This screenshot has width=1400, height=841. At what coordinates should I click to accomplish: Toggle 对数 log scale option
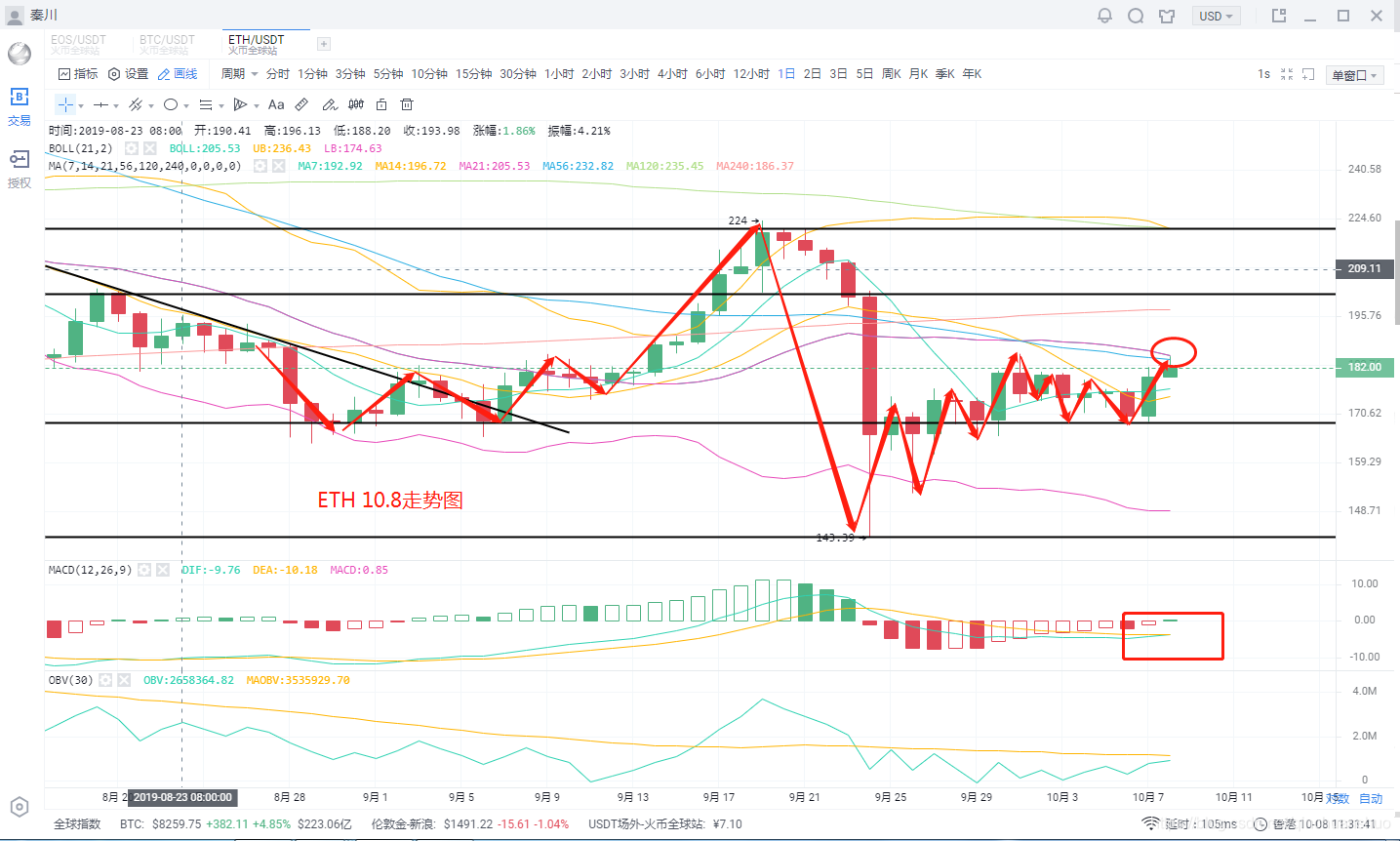[1340, 798]
